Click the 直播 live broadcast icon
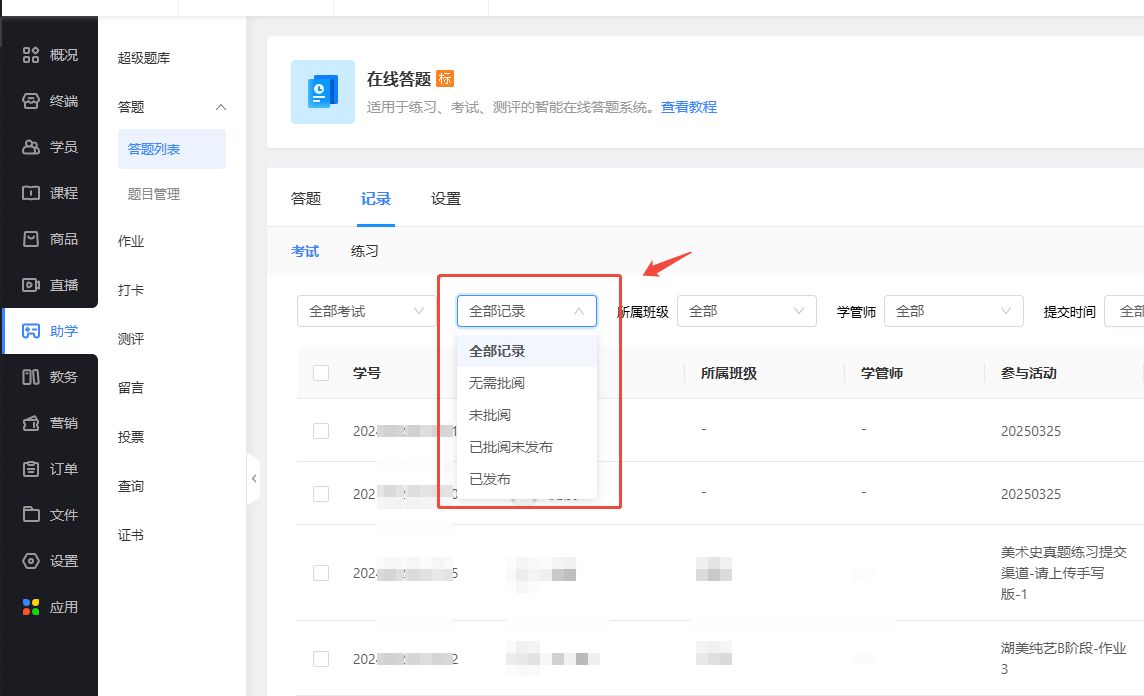This screenshot has height=696, width=1144. point(31,285)
